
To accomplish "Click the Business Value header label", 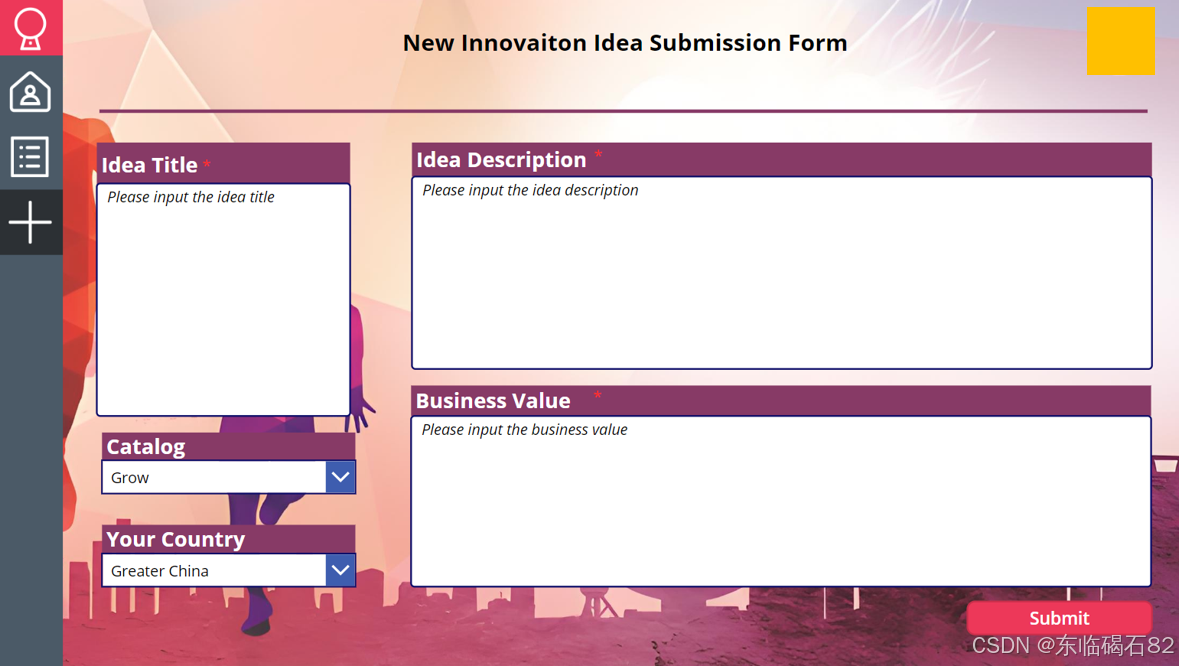I will pos(493,401).
